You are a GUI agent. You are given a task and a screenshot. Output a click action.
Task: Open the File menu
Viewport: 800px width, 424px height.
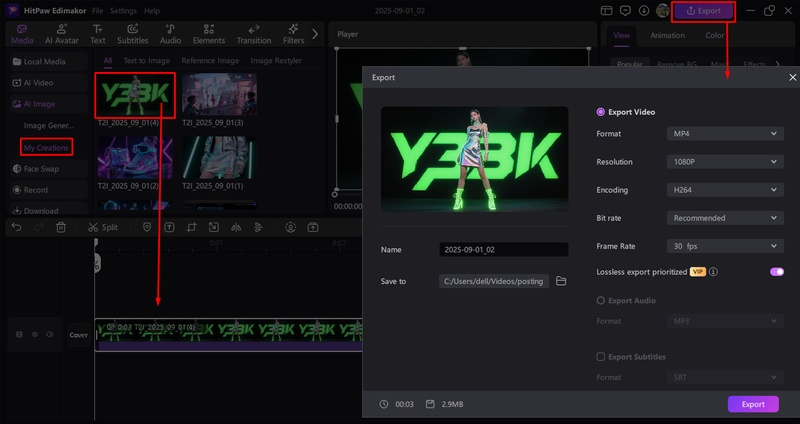(97, 11)
